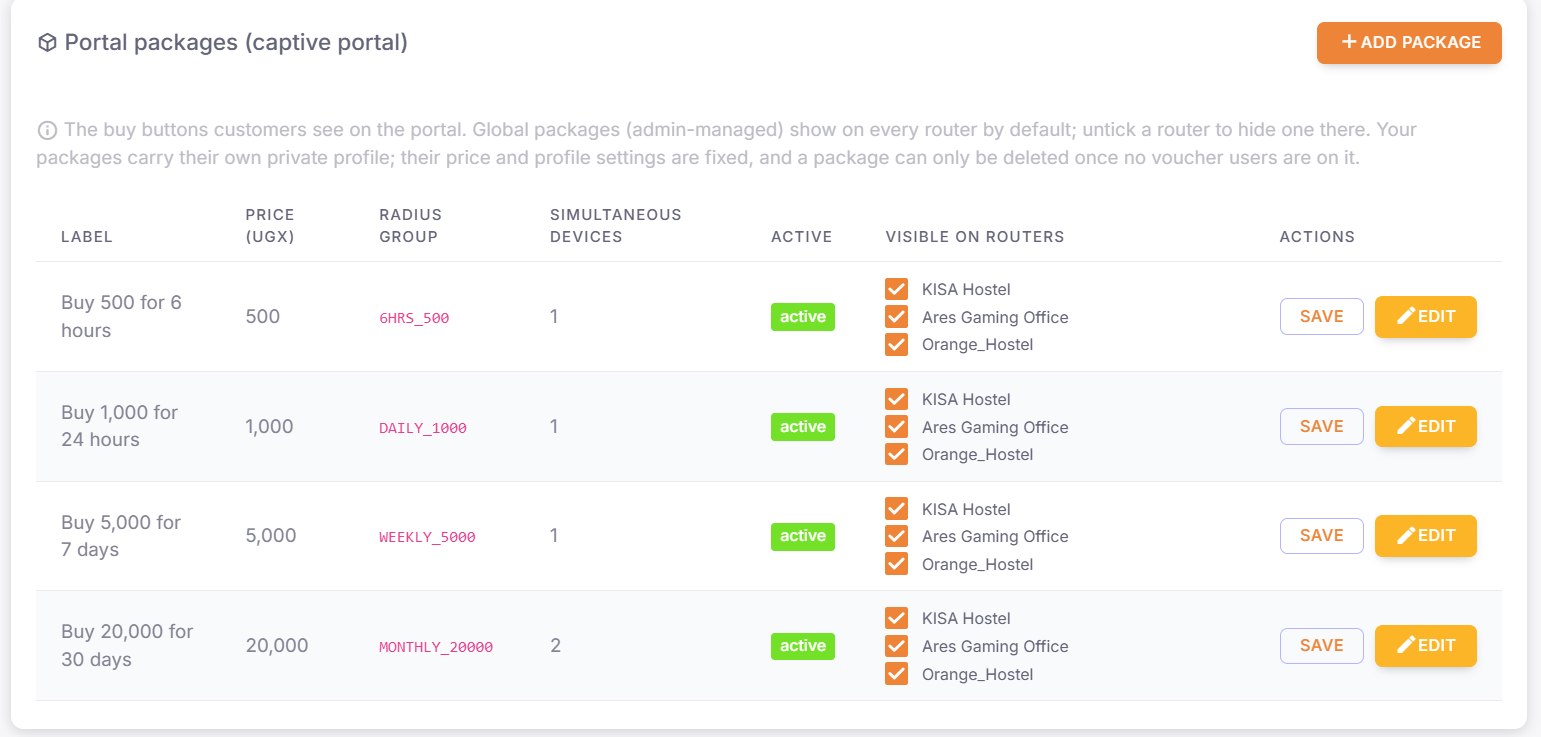Toggle KISA Hostel checkbox in WEEKLY_5000 row

click(x=896, y=509)
